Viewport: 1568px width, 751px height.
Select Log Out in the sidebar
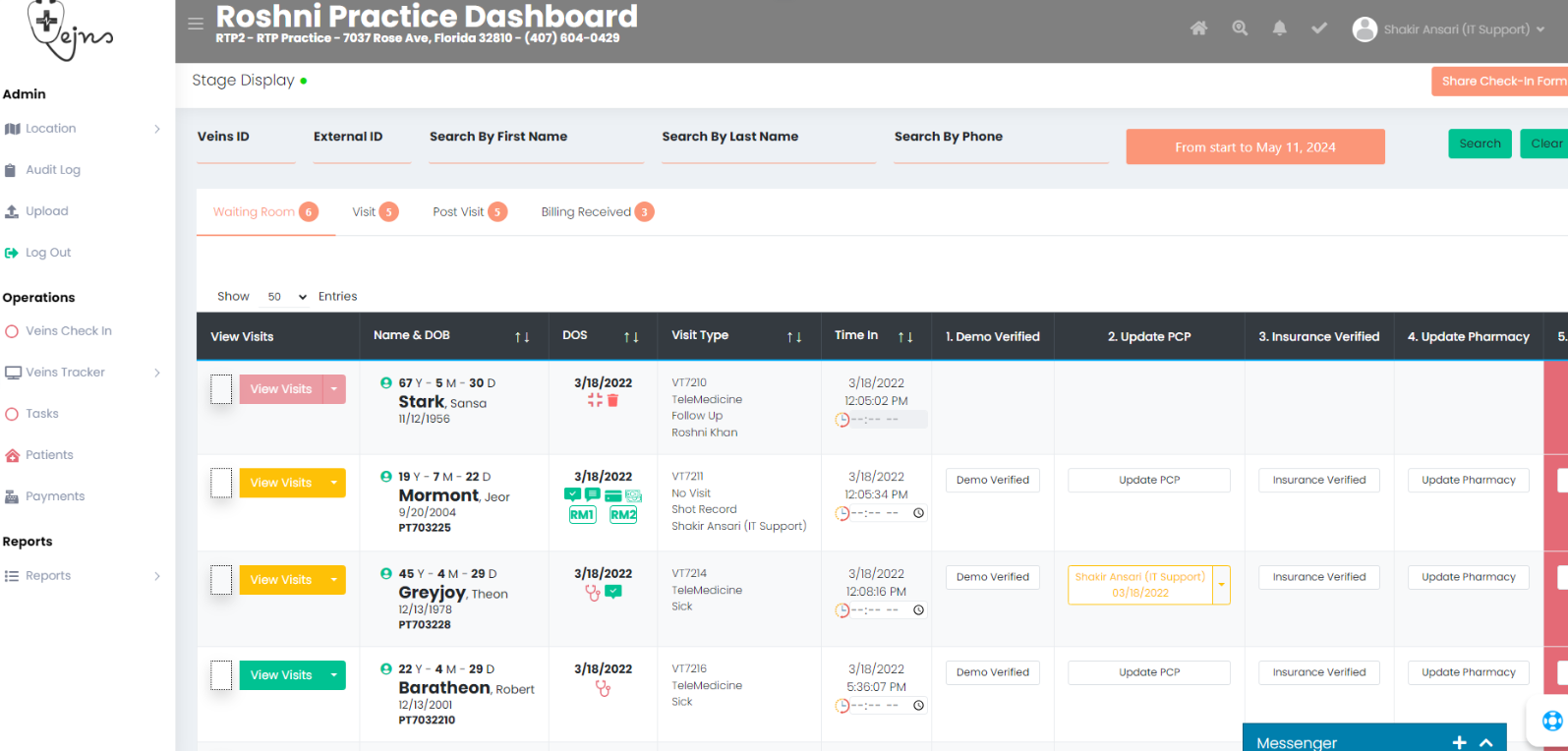coord(48,253)
